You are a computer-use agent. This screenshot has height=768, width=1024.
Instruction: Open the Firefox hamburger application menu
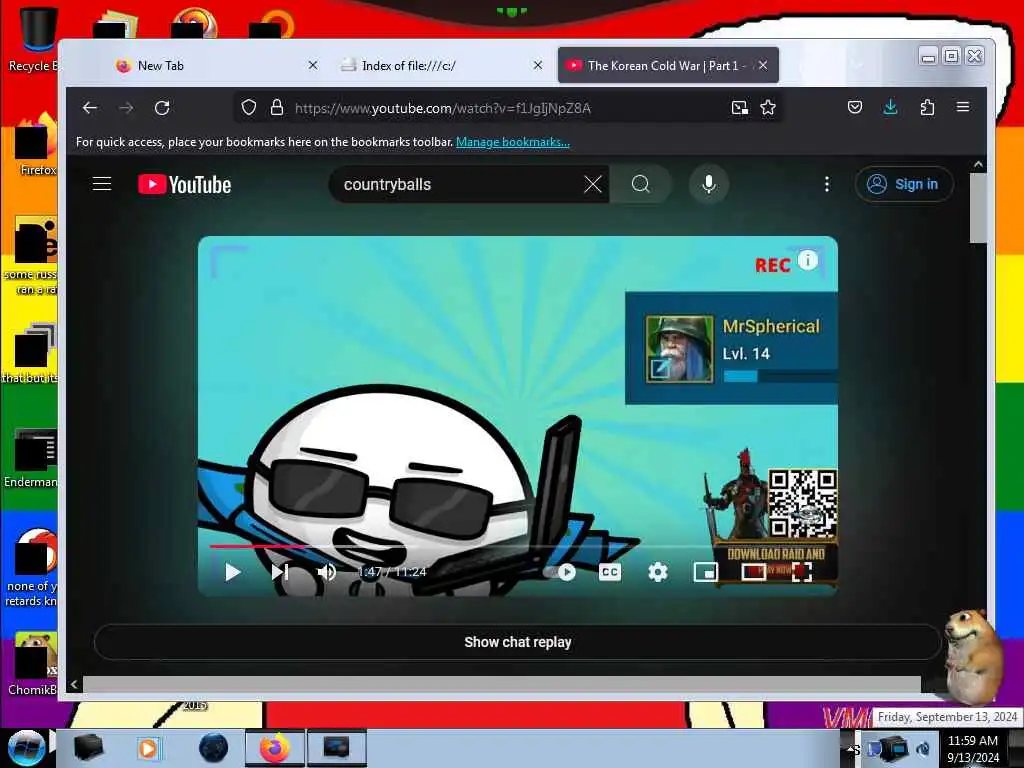(x=963, y=106)
